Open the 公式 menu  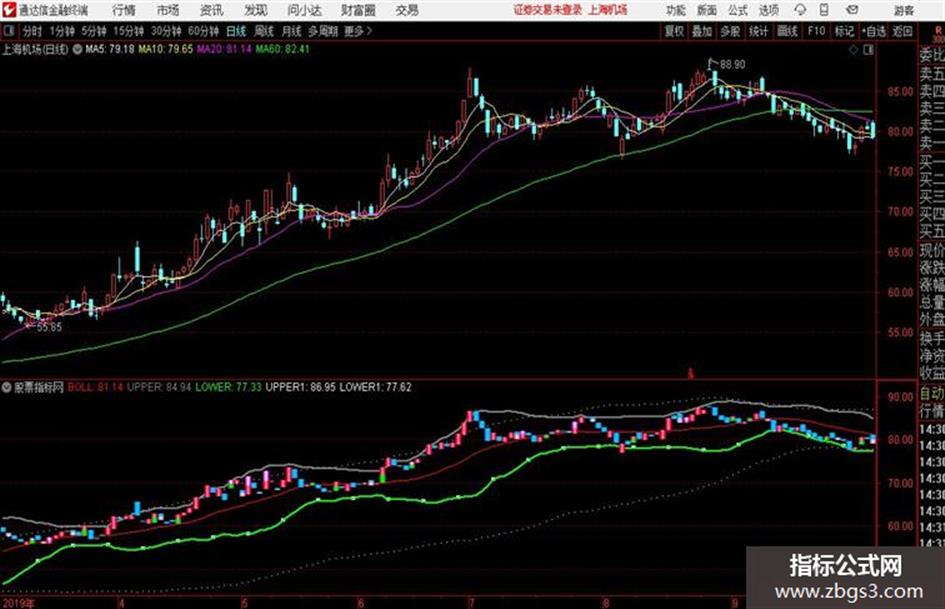(738, 10)
